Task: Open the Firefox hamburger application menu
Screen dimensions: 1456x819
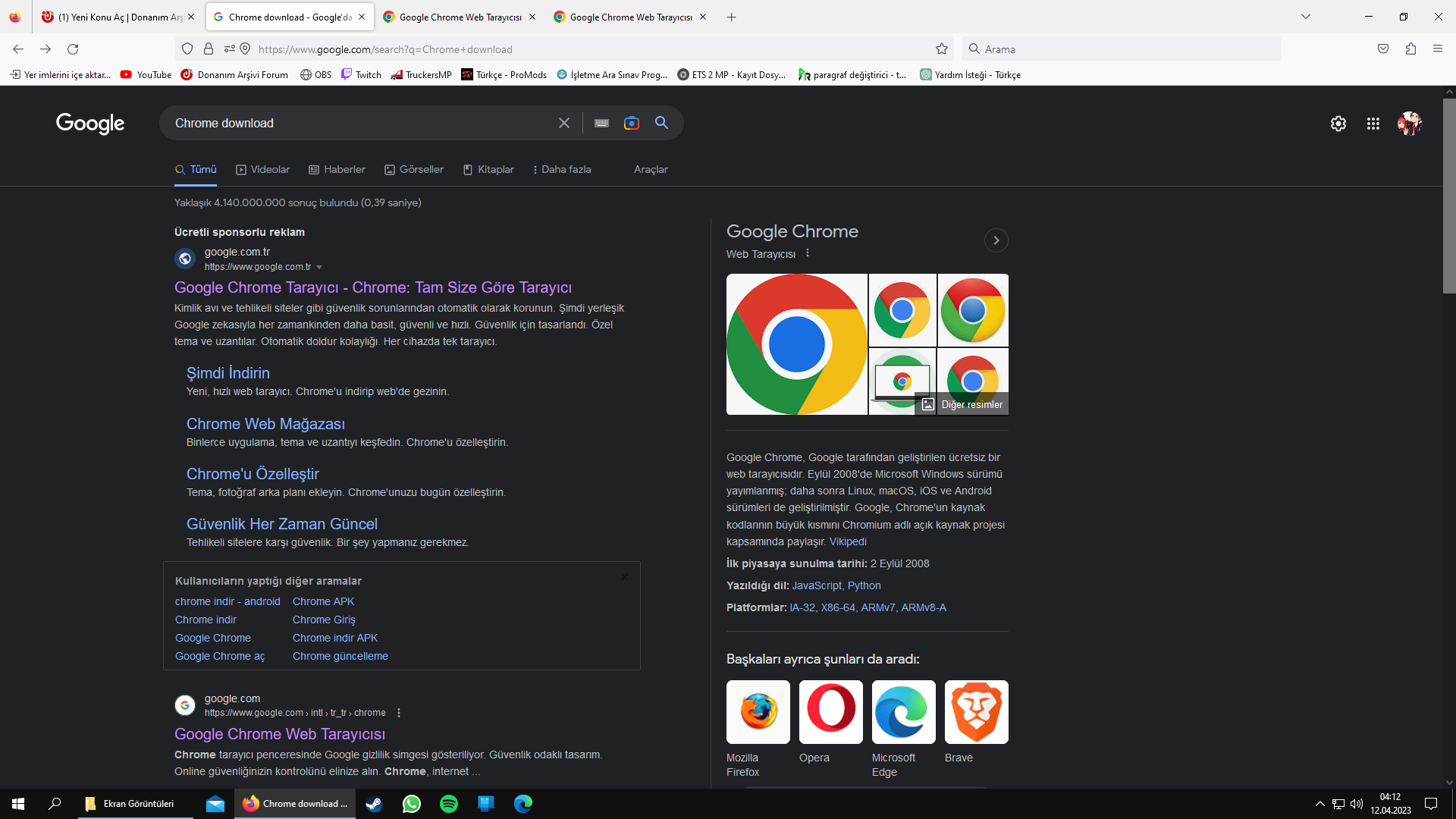Action: click(1437, 49)
